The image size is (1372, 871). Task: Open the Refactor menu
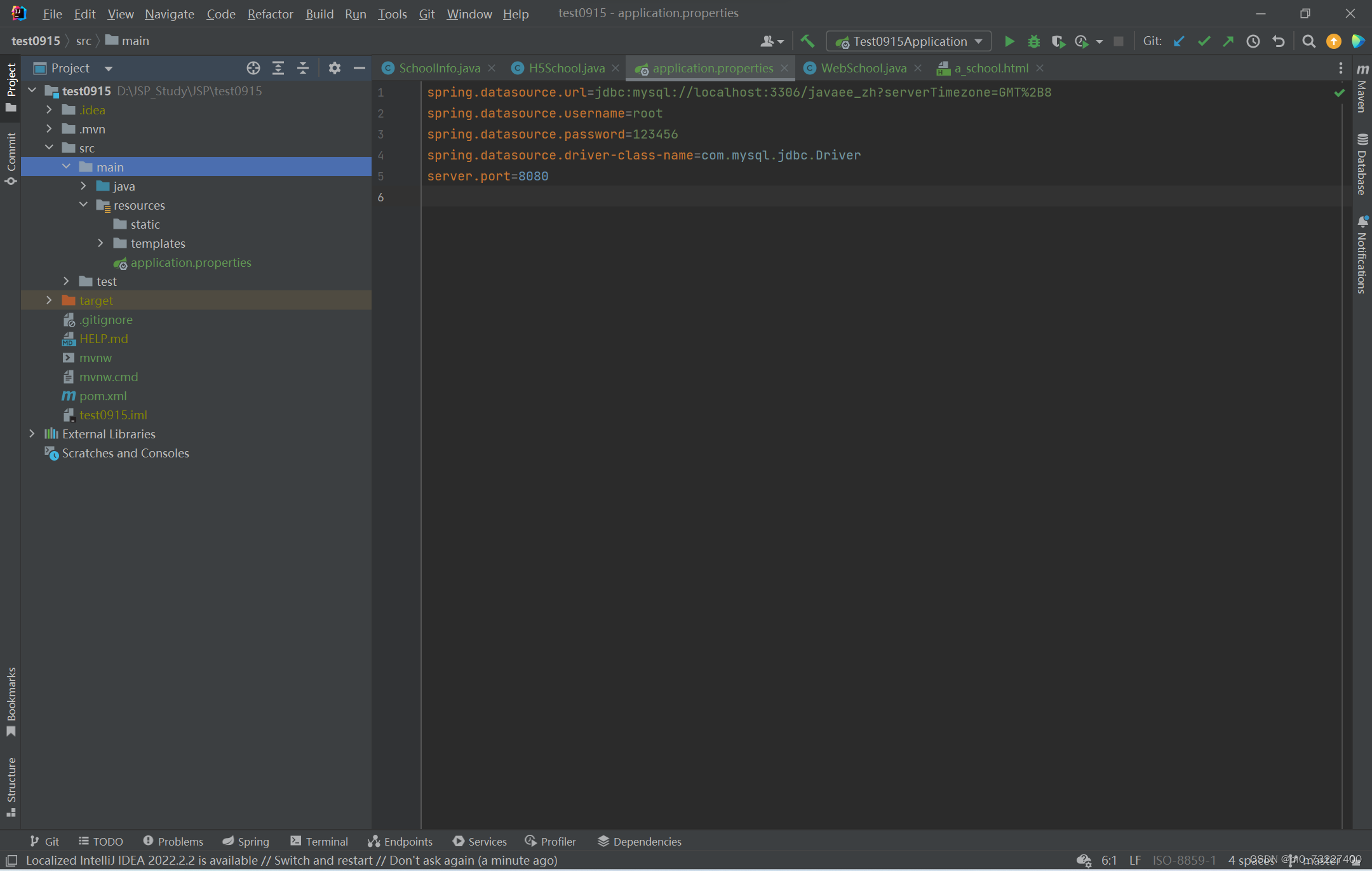(x=270, y=13)
